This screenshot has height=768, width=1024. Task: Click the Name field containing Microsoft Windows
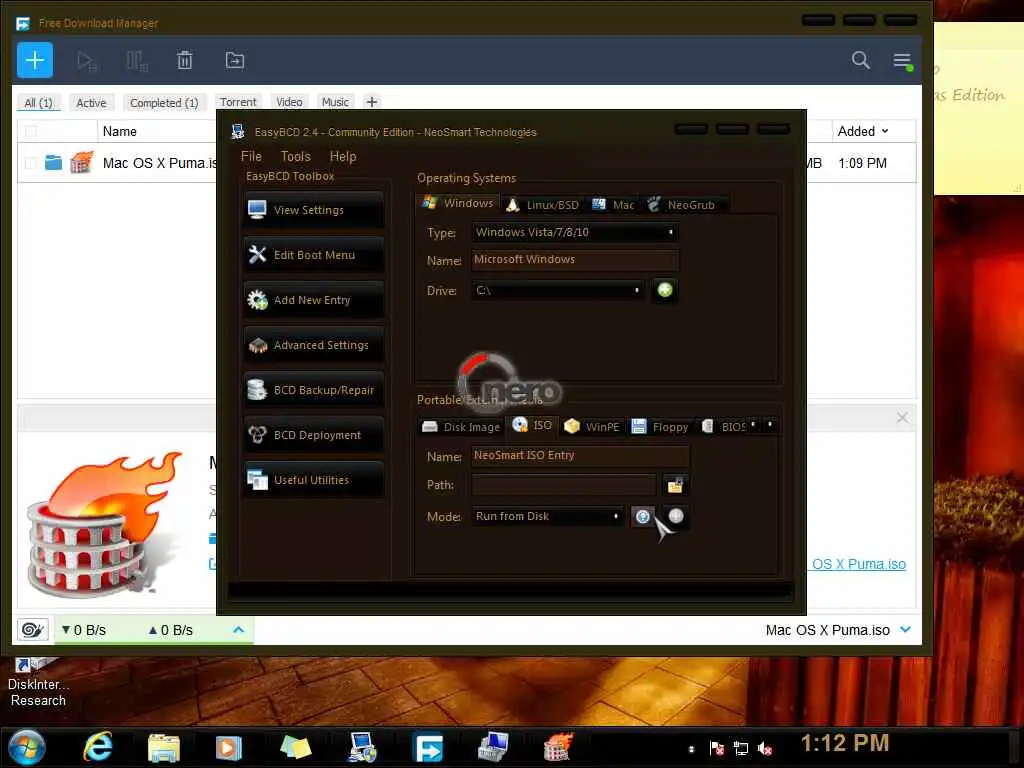coord(575,259)
